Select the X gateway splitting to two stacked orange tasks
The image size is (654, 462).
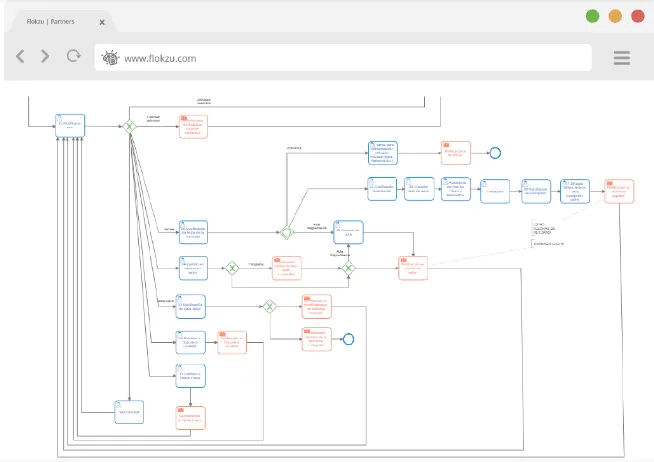click(x=269, y=306)
